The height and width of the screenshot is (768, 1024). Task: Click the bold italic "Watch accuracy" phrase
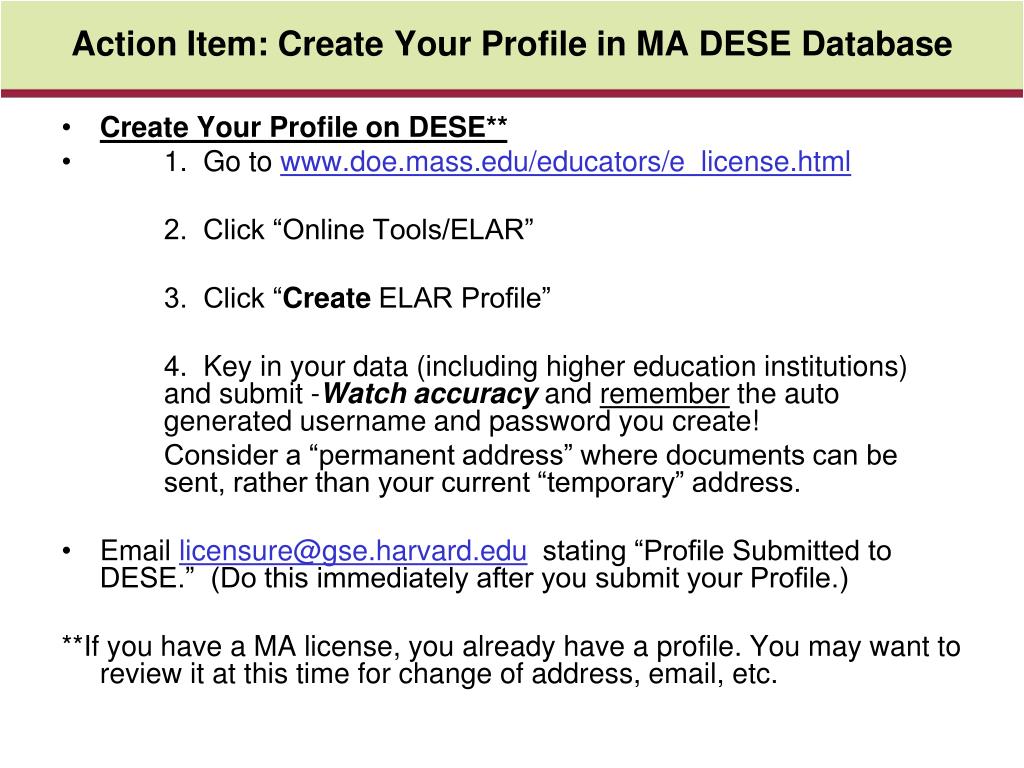(430, 394)
